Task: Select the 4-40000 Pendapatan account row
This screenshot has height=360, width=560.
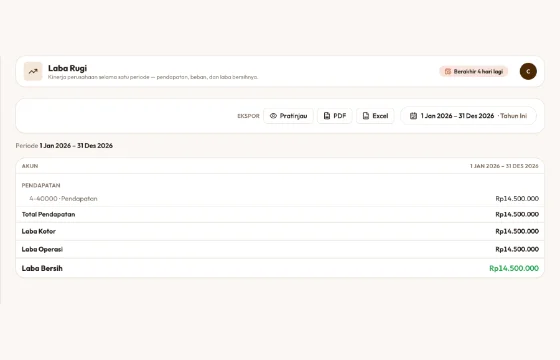Action: click(x=280, y=199)
